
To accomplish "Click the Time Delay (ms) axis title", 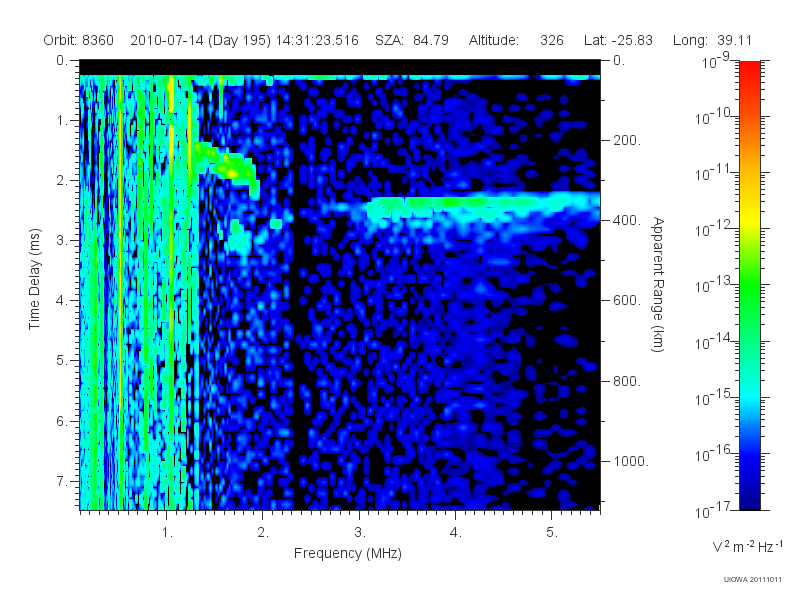I will pos(34,279).
